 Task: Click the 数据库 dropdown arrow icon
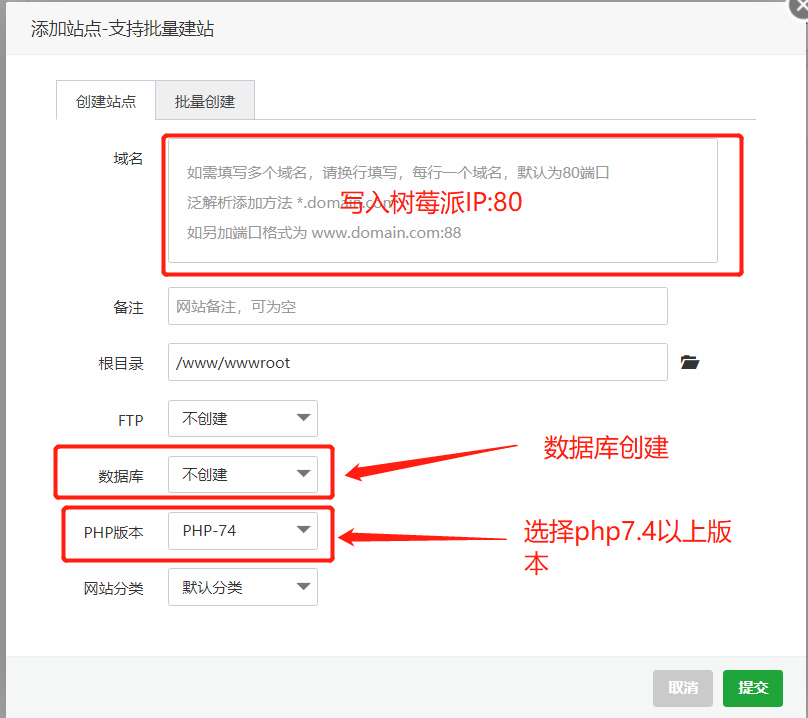303,474
